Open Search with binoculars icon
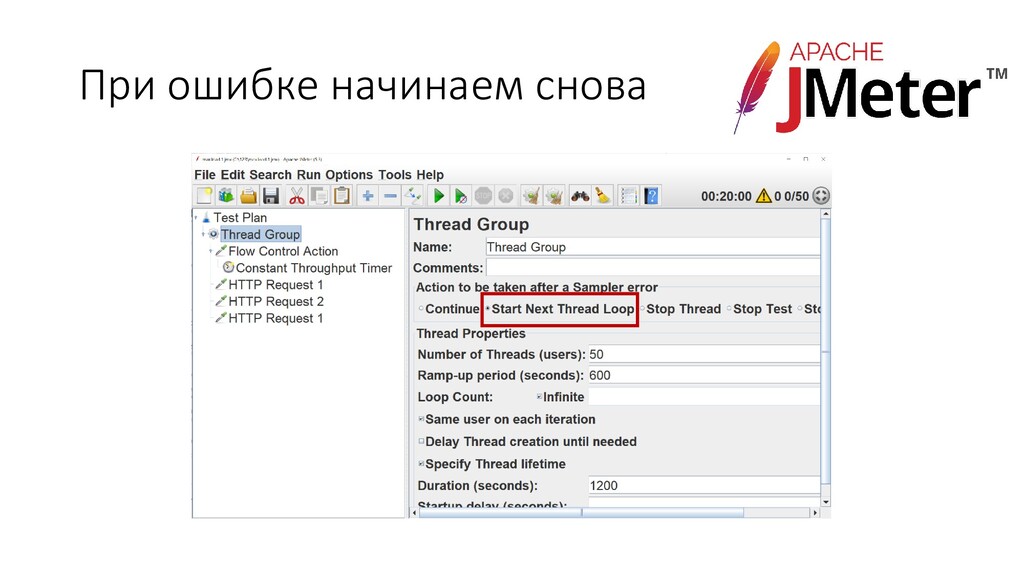Image resolution: width=1024 pixels, height=576 pixels. click(580, 195)
